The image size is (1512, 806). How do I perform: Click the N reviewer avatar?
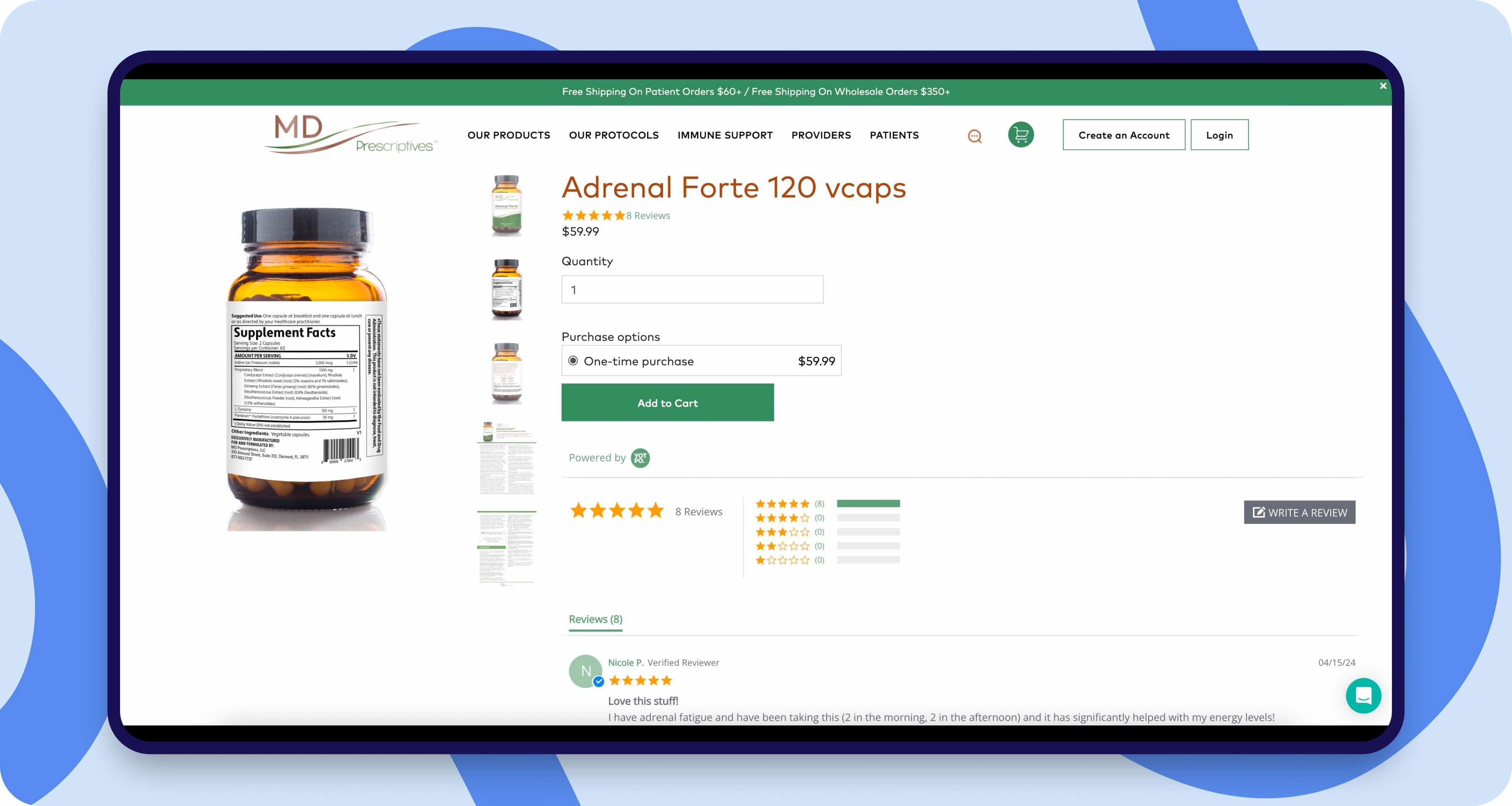[585, 671]
